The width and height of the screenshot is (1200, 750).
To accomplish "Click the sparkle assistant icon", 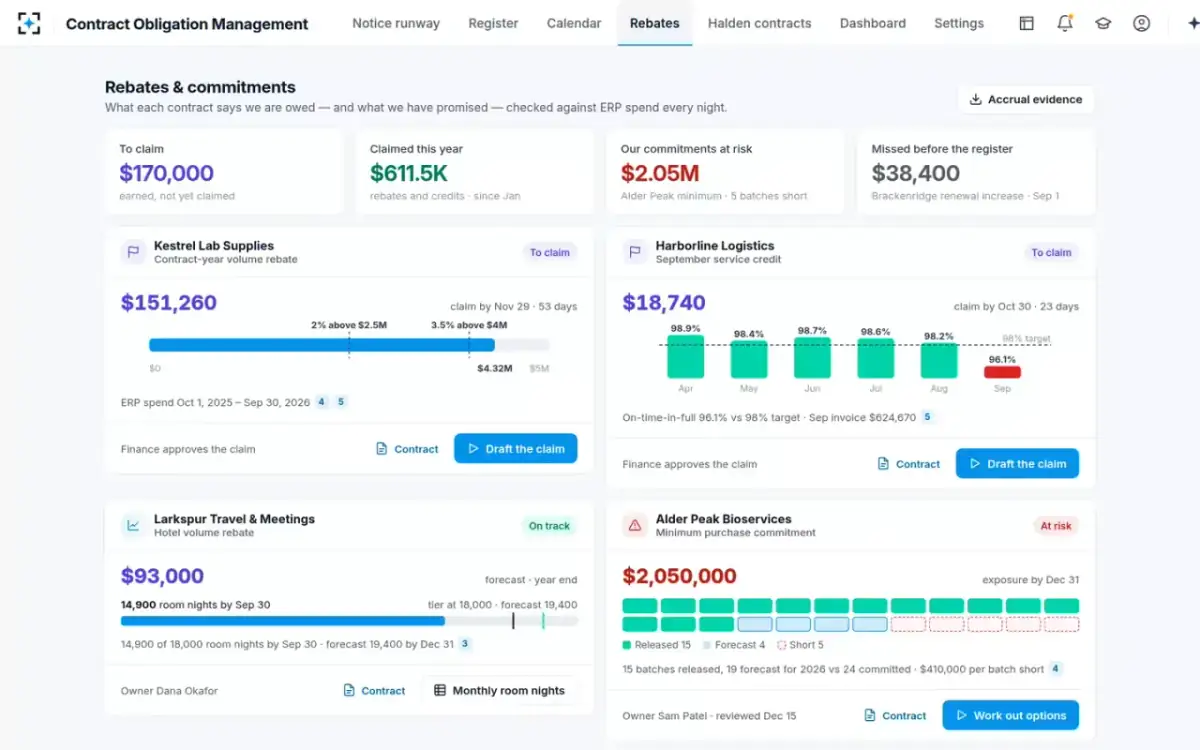I will coord(1192,23).
